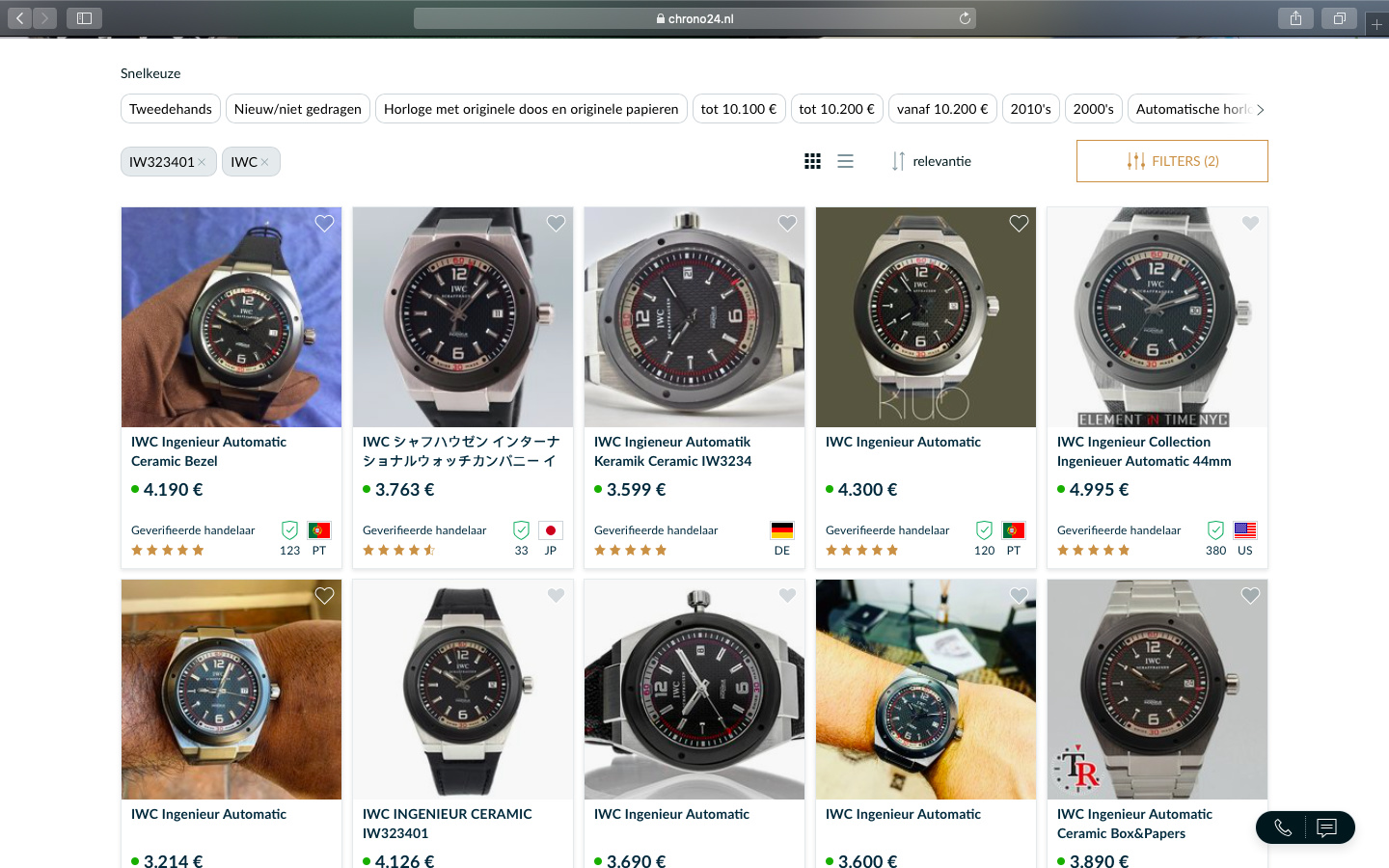The width and height of the screenshot is (1389, 868).
Task: Click the phone call icon
Action: coord(1283,827)
